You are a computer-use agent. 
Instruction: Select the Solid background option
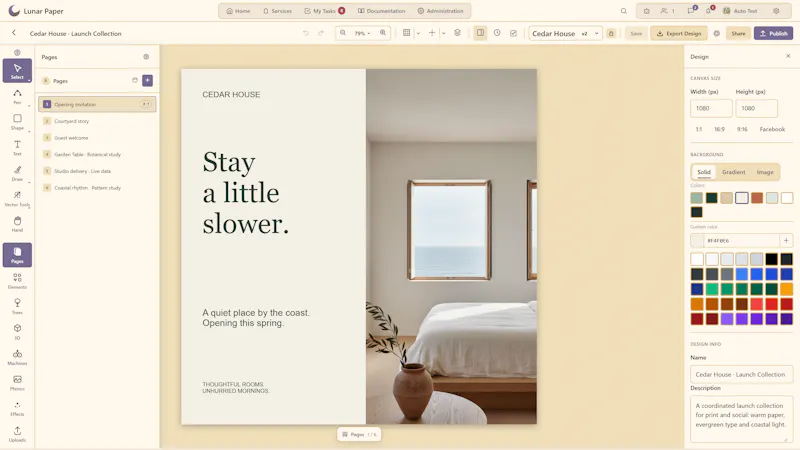(704, 172)
